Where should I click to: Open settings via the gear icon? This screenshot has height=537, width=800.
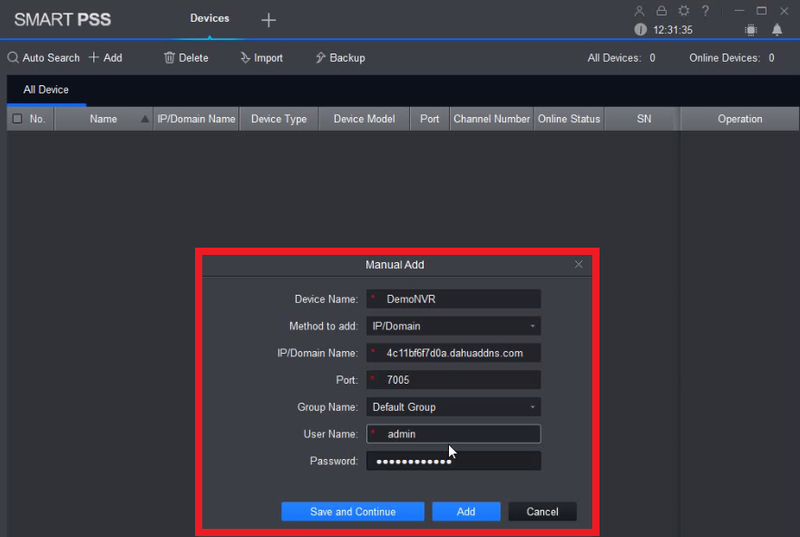click(x=684, y=11)
